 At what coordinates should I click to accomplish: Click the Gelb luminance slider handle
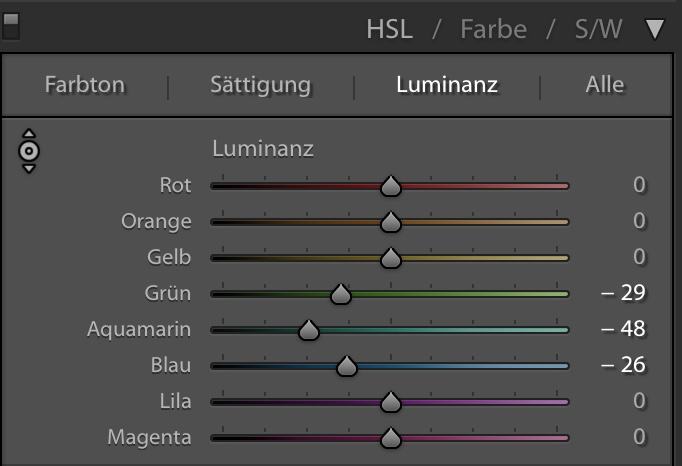[391, 258]
